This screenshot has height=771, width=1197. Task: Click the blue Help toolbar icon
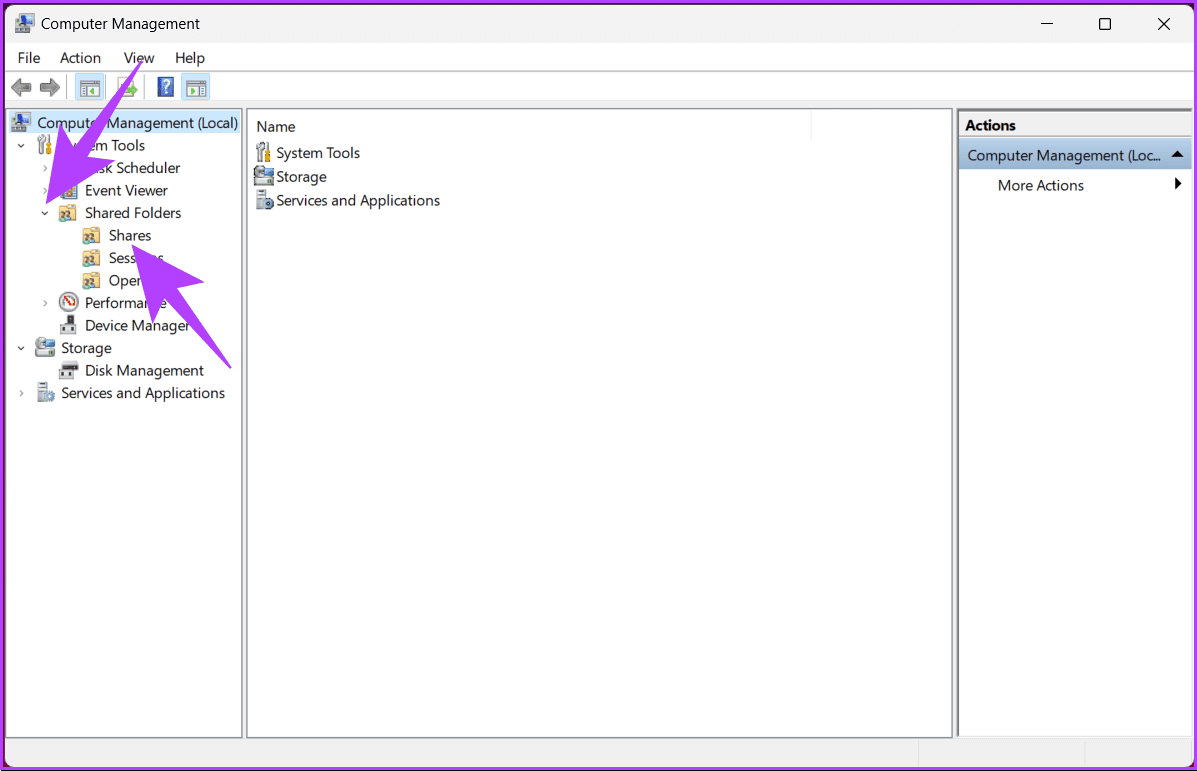(x=166, y=88)
